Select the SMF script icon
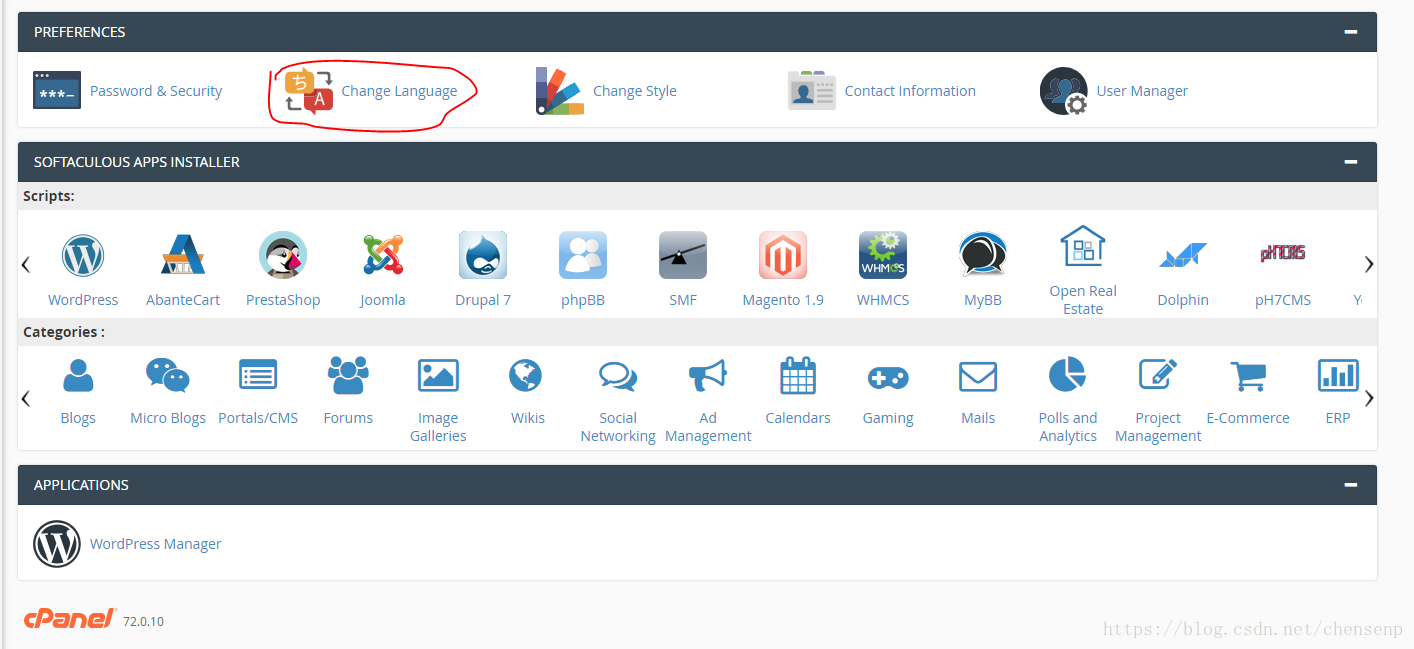The height and width of the screenshot is (649, 1414). tap(683, 256)
